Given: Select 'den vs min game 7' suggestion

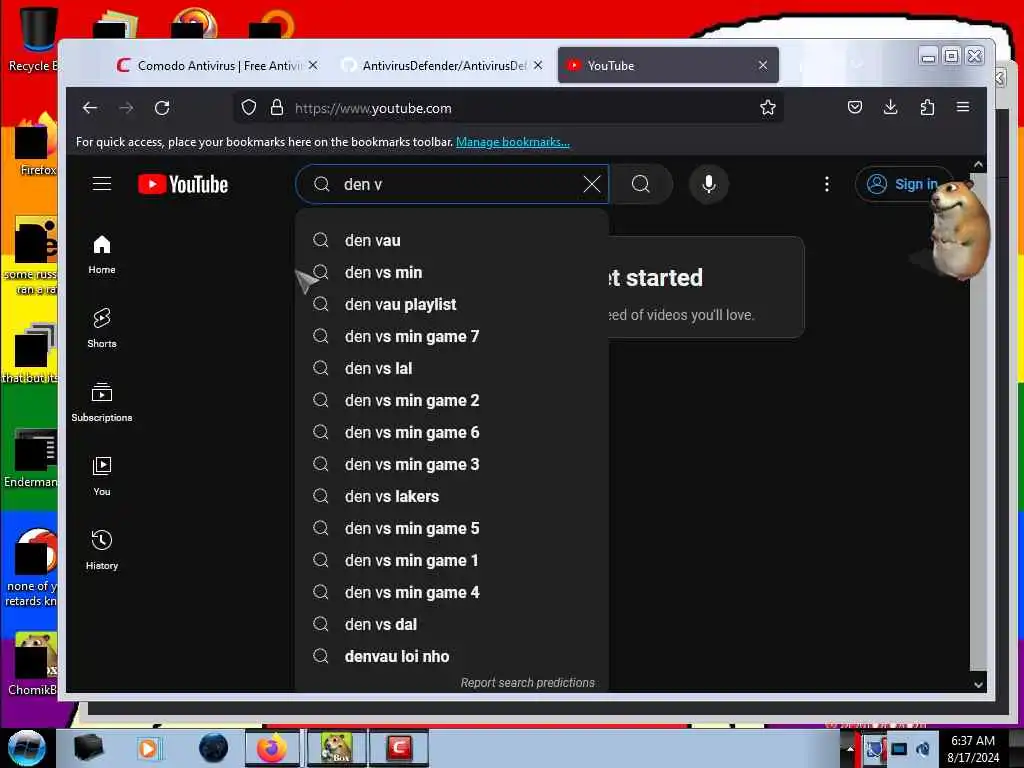Looking at the screenshot, I should click(452, 336).
